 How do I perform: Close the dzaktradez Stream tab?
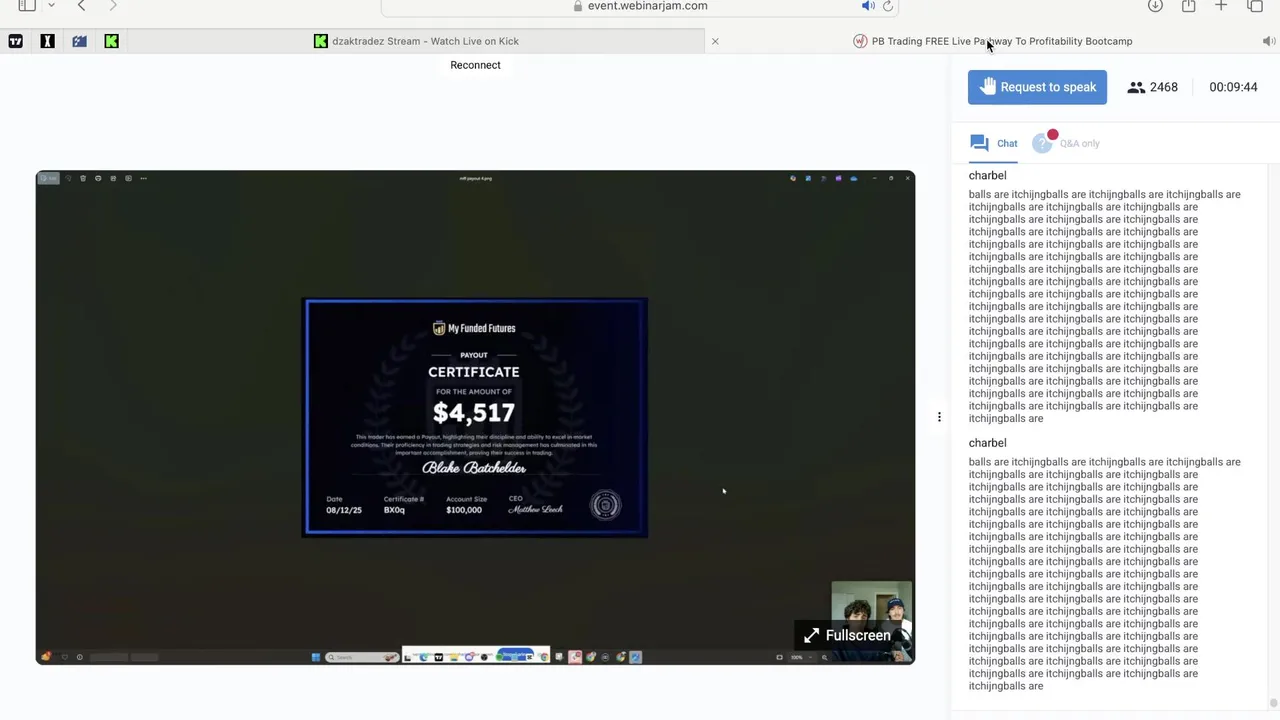coord(715,41)
